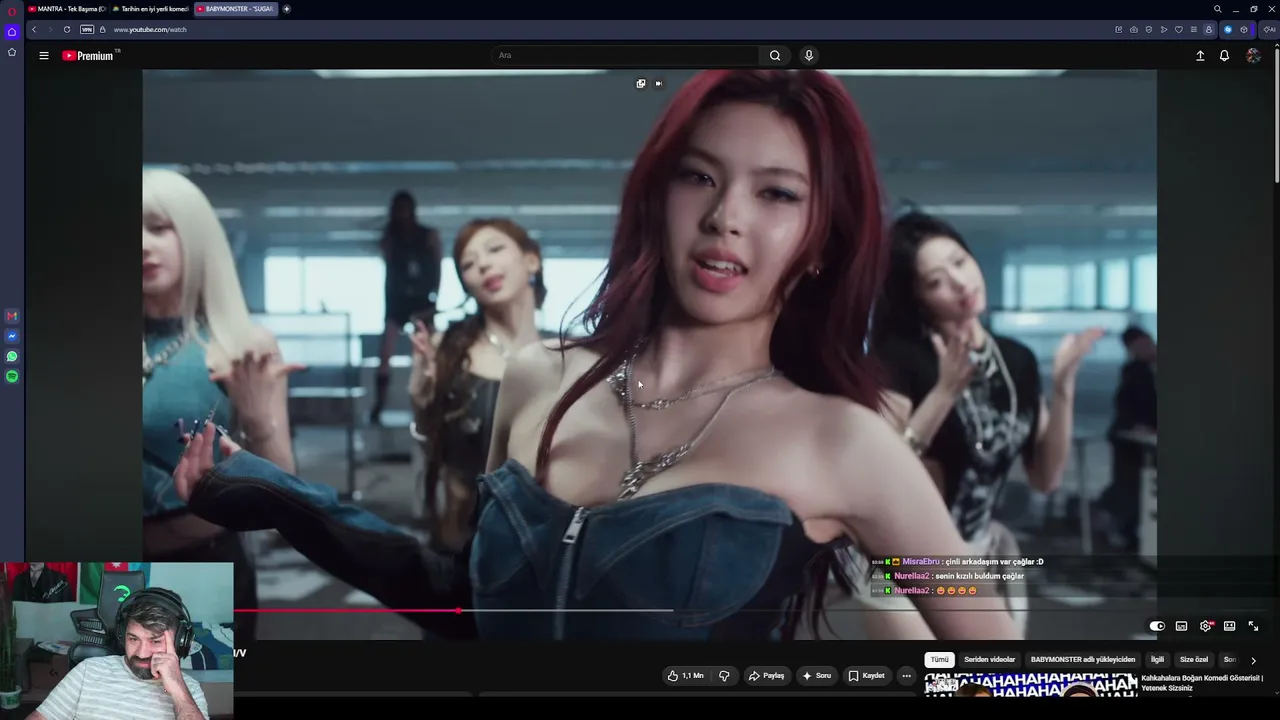
Task: Open 'Kahkahalara Boğan Komedi Gösterisi' video
Action: (1203, 683)
